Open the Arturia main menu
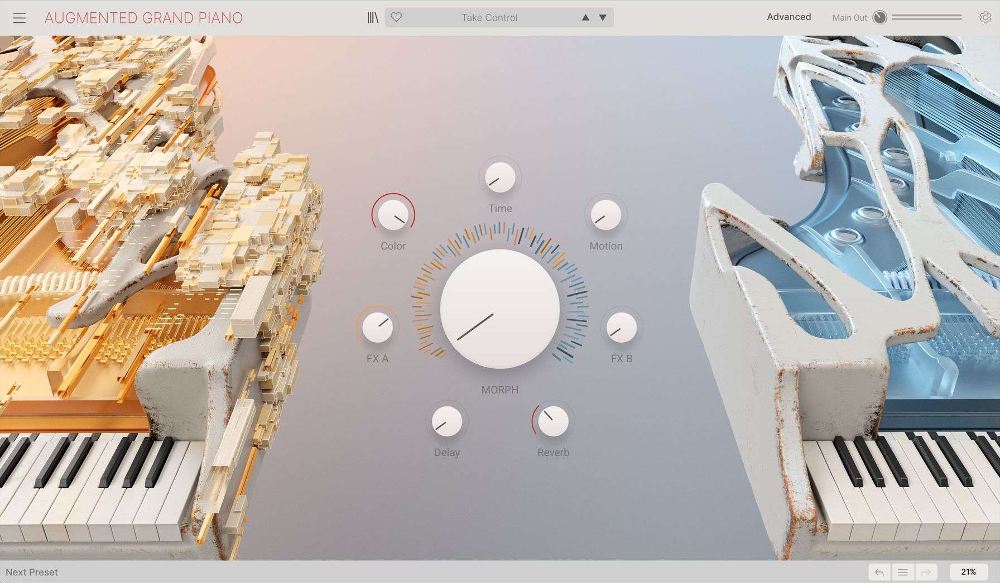 (18, 16)
